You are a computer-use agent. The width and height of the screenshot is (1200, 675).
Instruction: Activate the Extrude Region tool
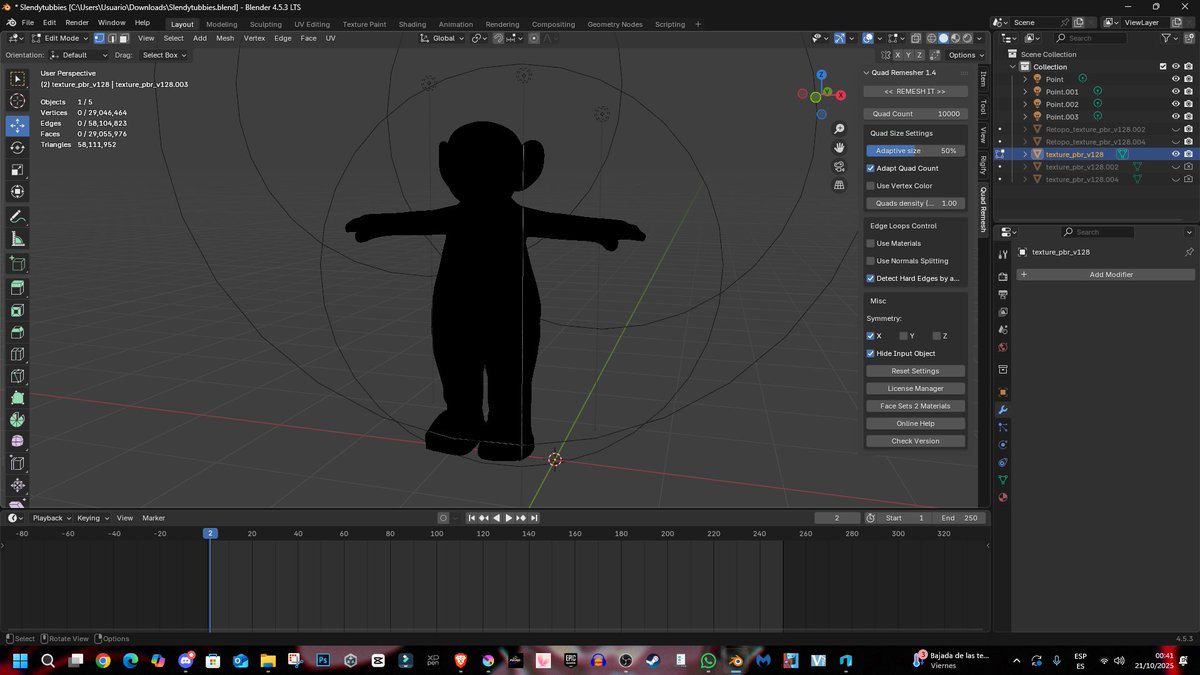17,288
